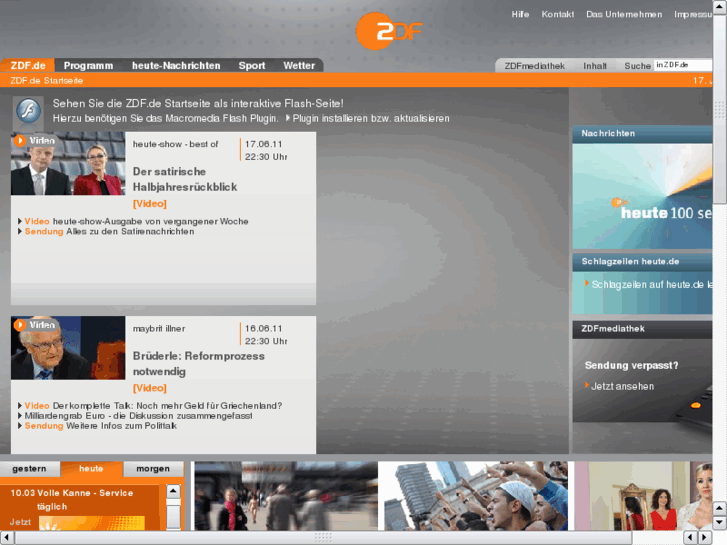Open the Programm tab

[x=88, y=65]
